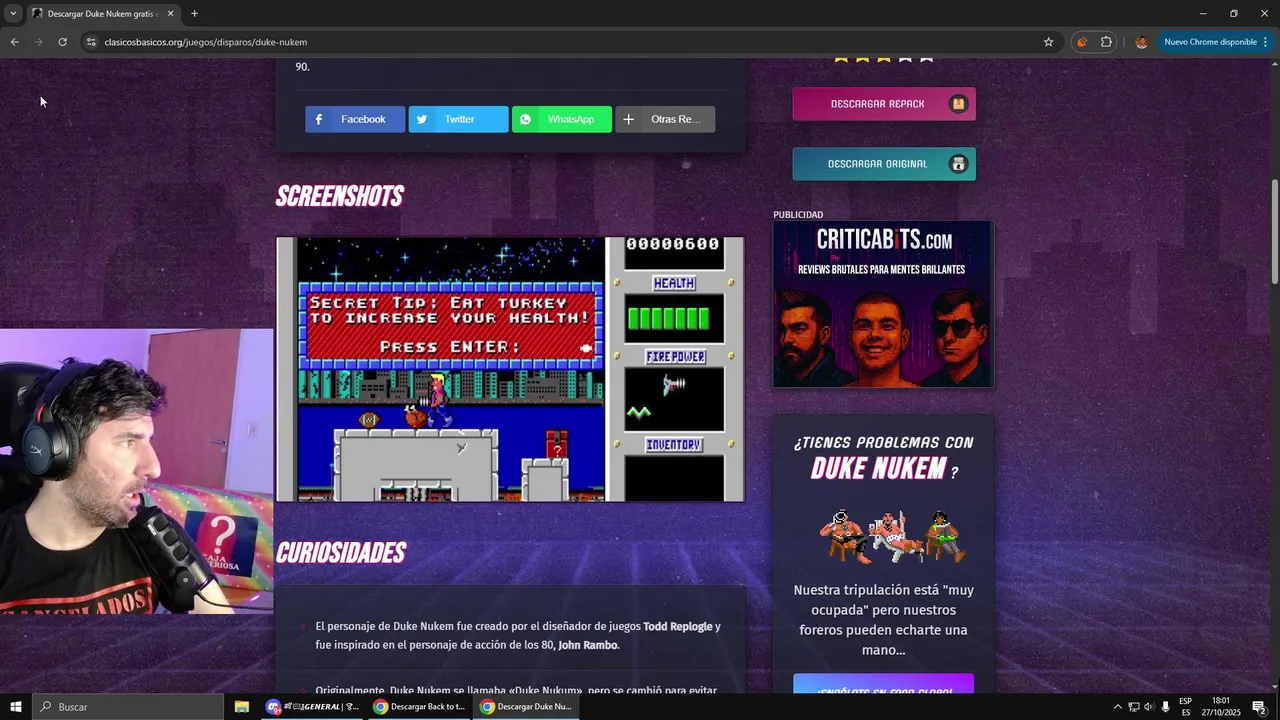This screenshot has height=720, width=1280.
Task: Click the Todd Replogle bold name
Action: click(677, 627)
